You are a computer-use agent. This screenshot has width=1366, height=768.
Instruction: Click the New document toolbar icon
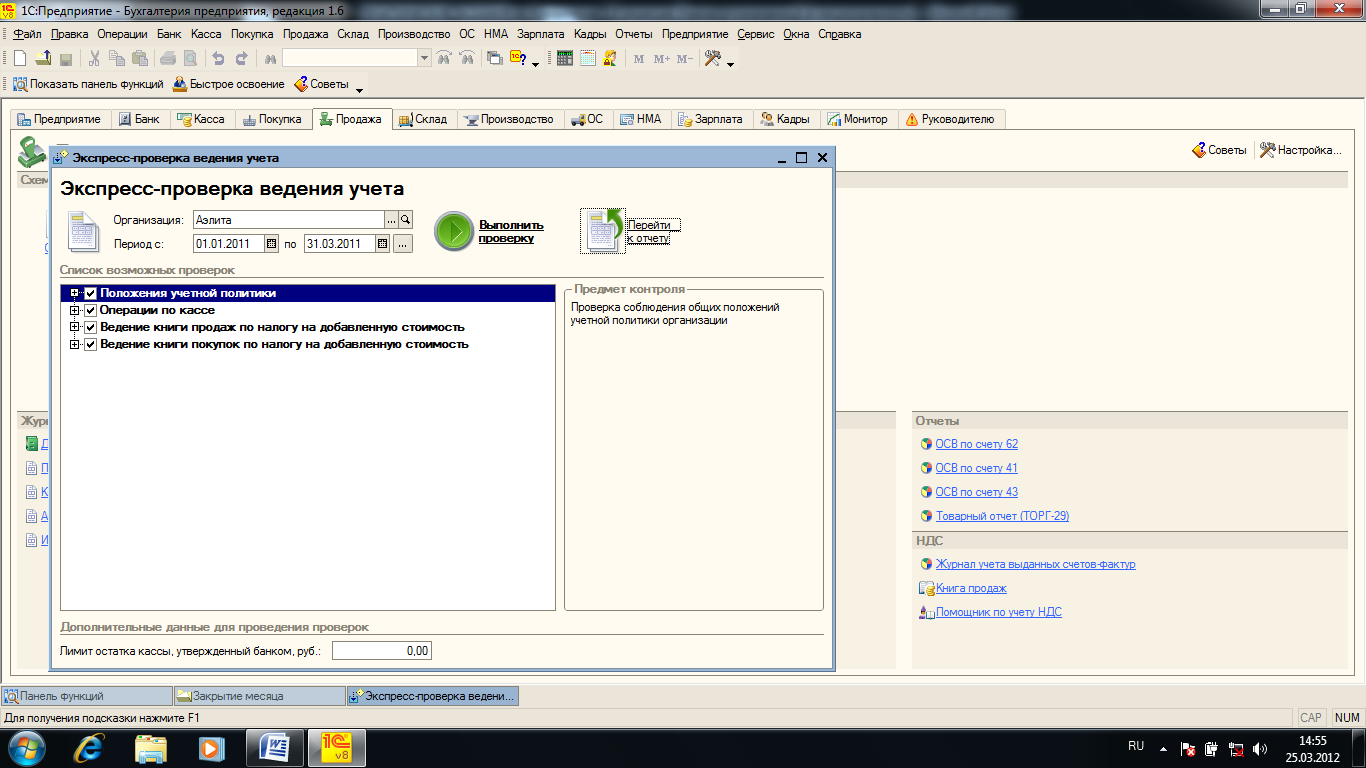click(x=19, y=59)
